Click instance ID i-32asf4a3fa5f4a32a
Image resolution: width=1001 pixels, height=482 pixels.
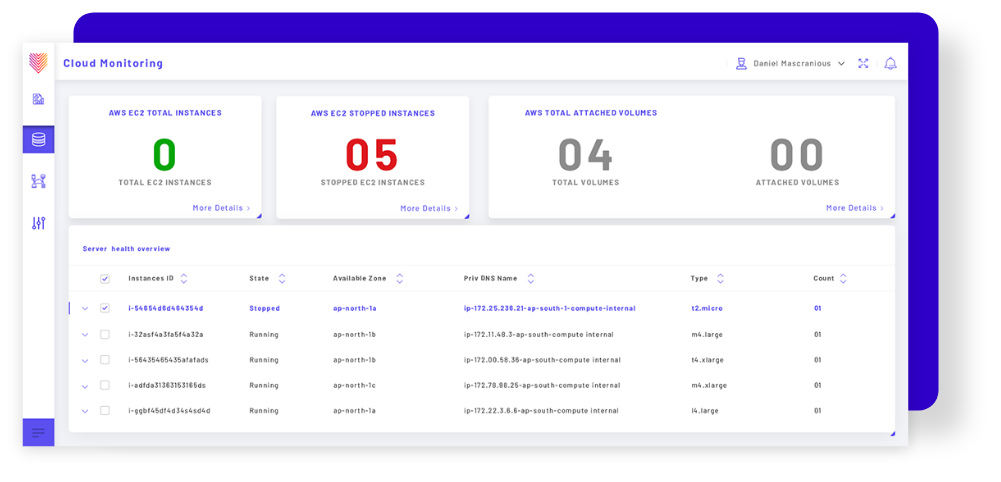(x=165, y=335)
